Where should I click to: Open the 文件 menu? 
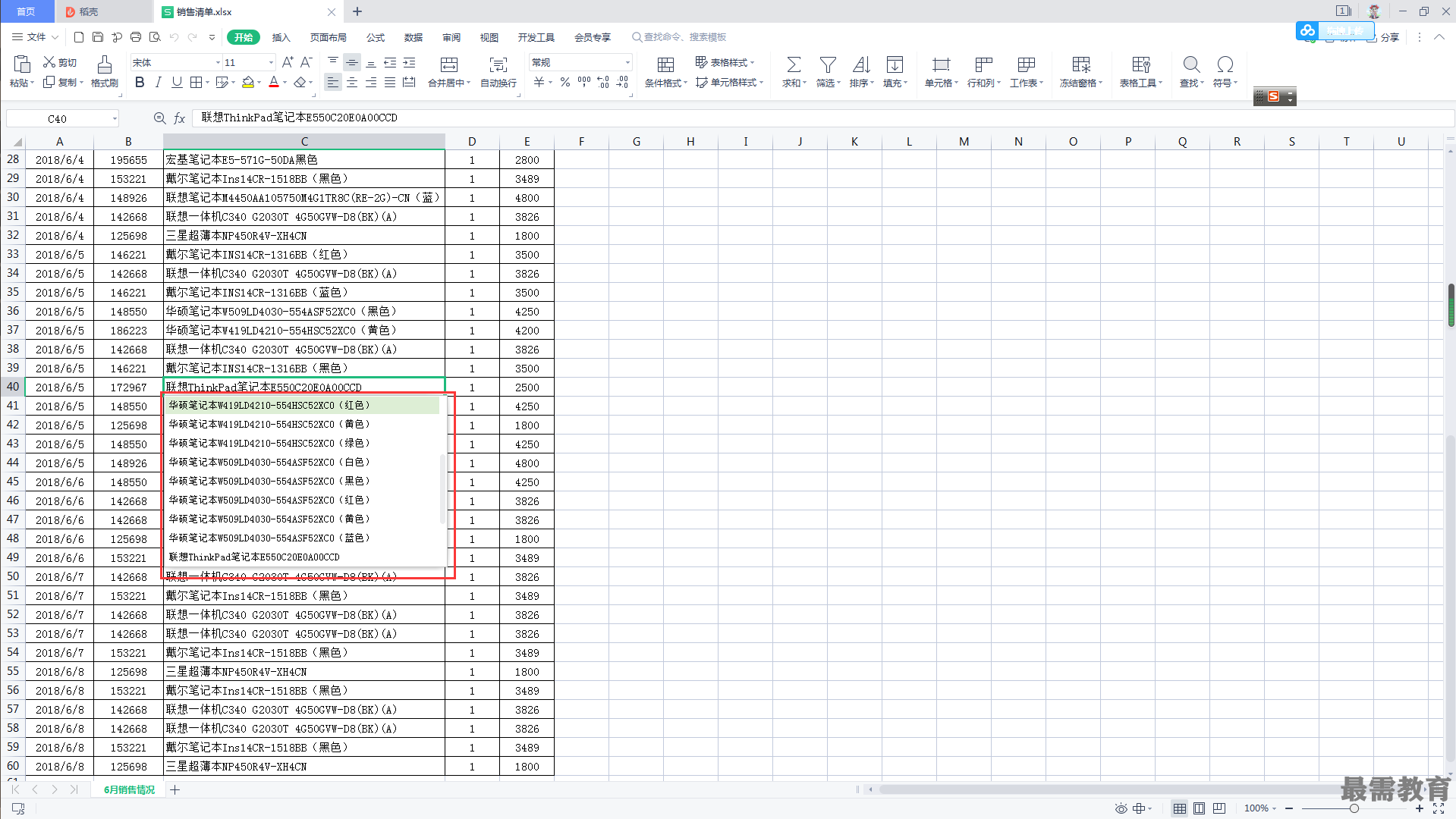(x=35, y=37)
